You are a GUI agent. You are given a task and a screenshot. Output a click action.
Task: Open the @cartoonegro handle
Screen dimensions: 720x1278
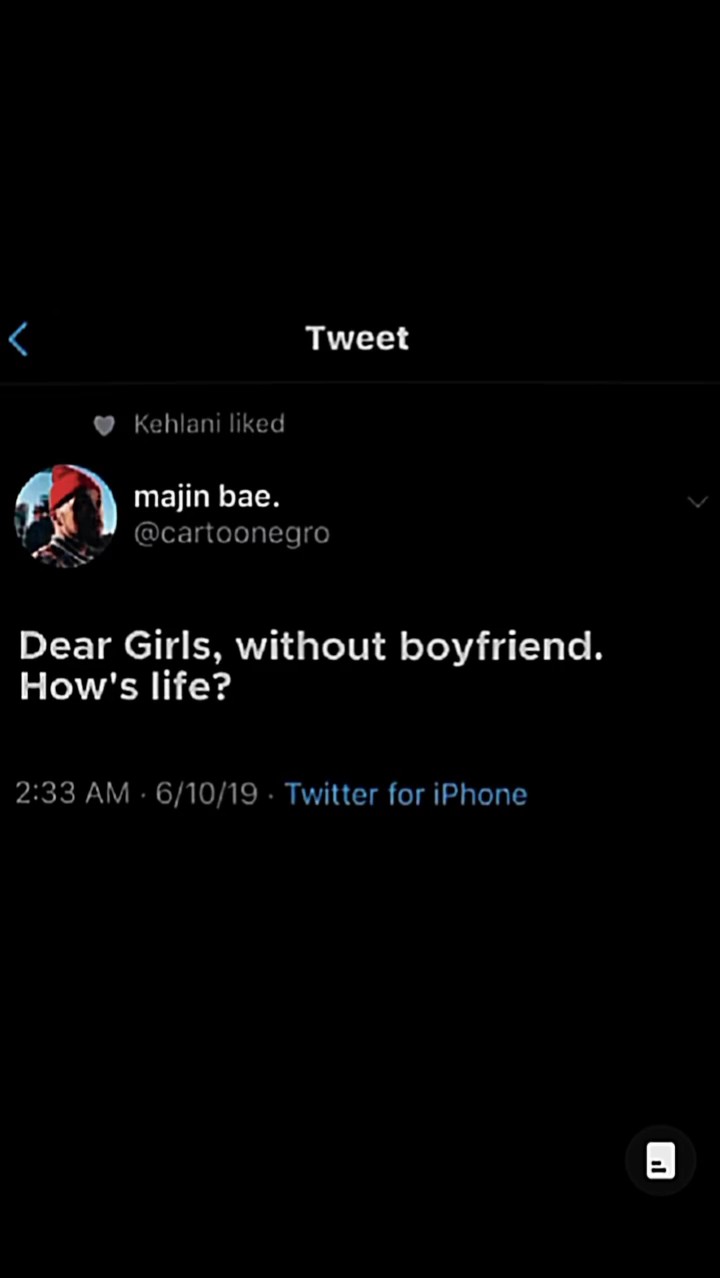[231, 534]
